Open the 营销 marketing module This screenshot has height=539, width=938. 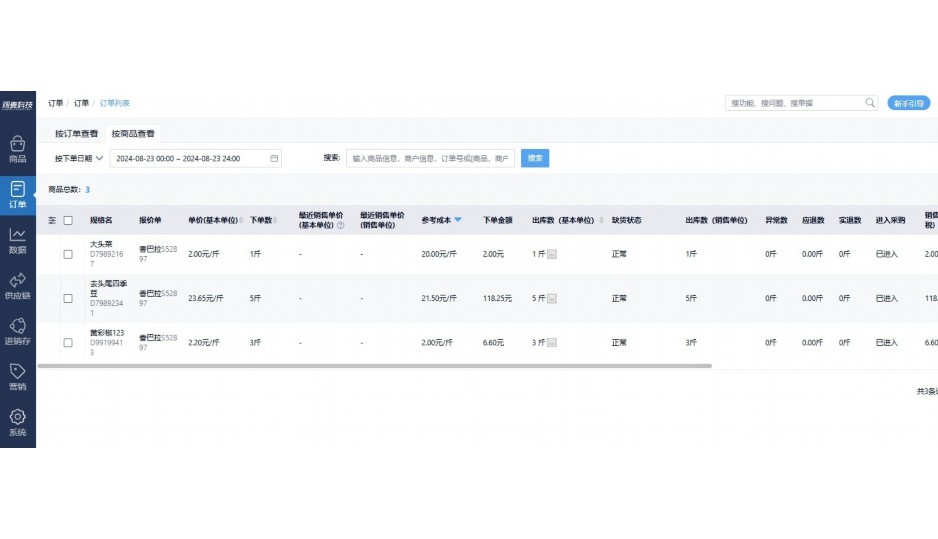tap(17, 376)
